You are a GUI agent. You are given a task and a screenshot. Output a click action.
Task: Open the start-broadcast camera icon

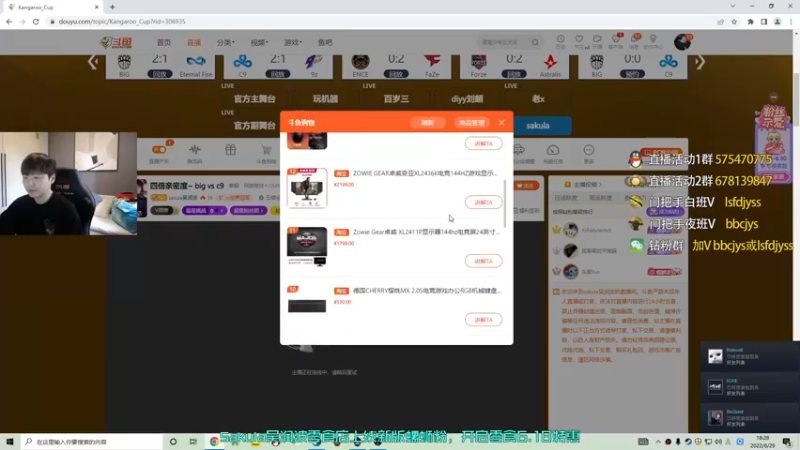(x=597, y=41)
